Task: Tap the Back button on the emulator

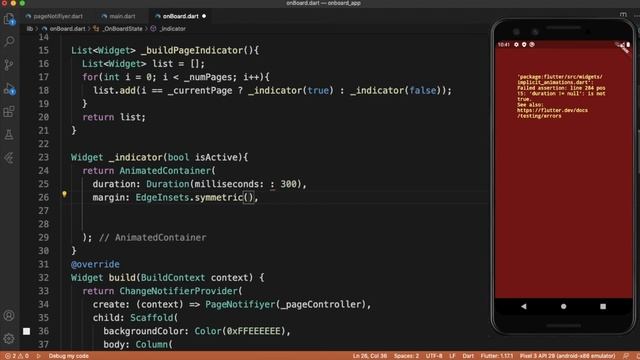Action: pyautogui.click(x=524, y=306)
